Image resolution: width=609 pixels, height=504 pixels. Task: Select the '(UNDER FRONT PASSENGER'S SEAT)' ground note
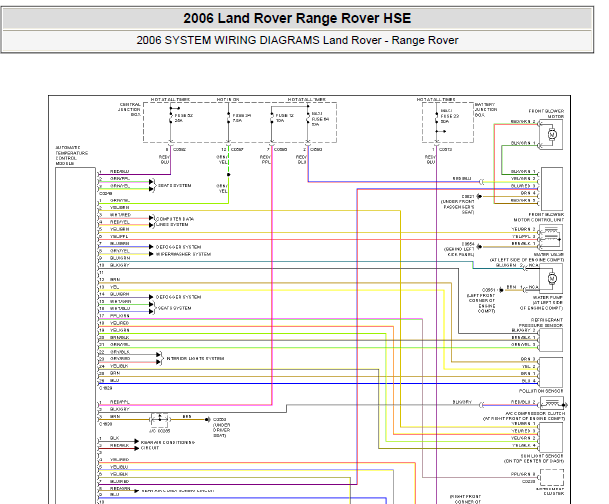click(457, 207)
